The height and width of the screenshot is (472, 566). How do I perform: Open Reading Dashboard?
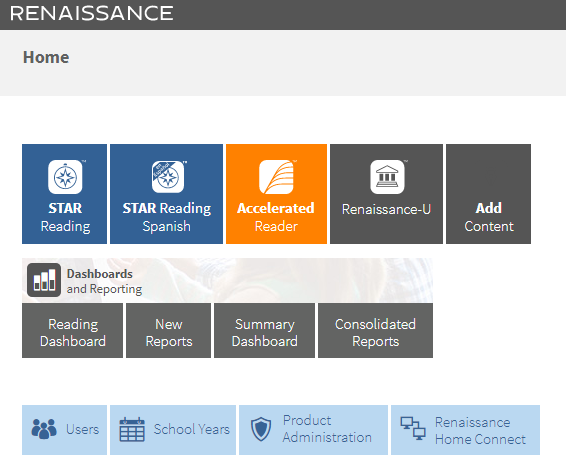(x=73, y=331)
